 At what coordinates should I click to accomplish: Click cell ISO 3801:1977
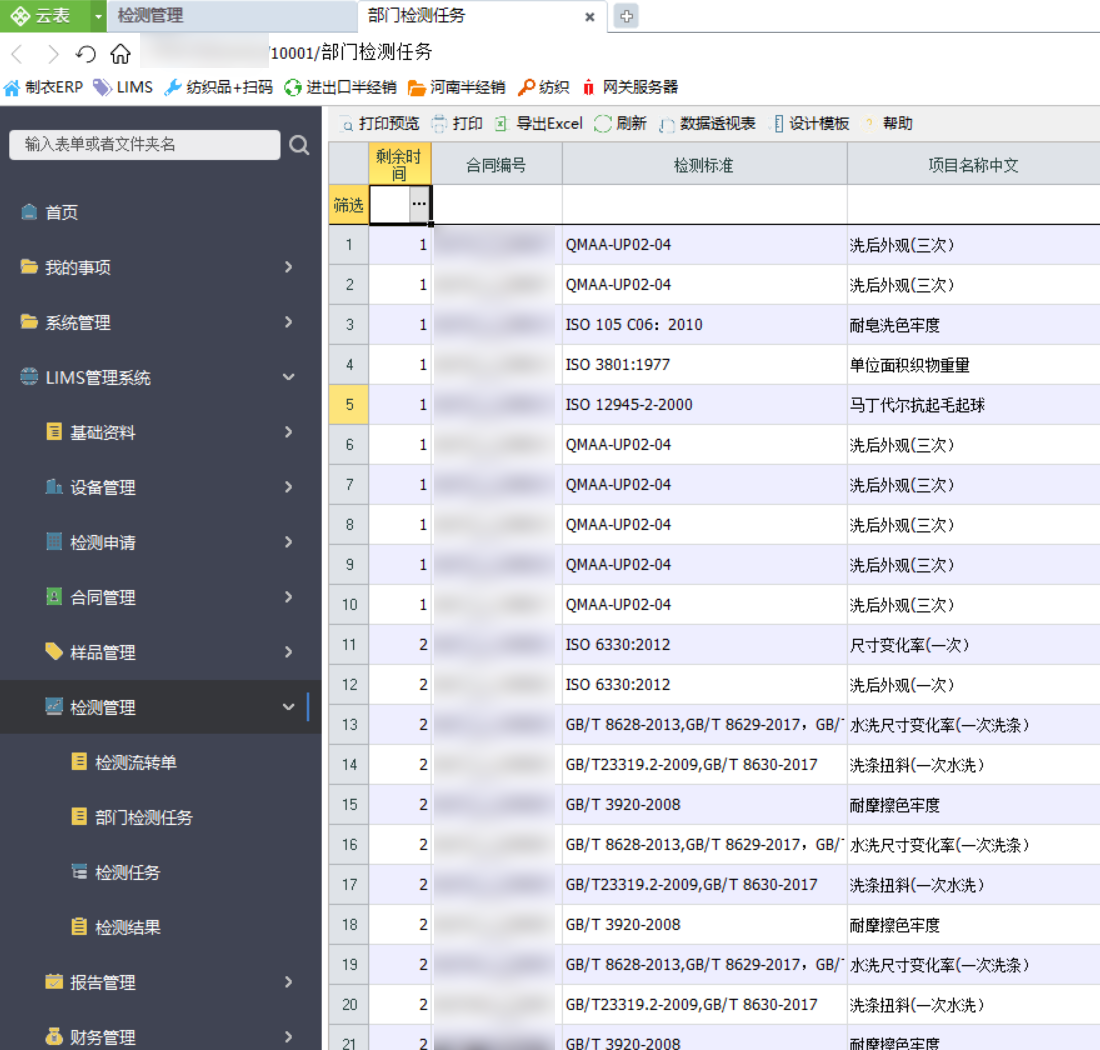704,365
